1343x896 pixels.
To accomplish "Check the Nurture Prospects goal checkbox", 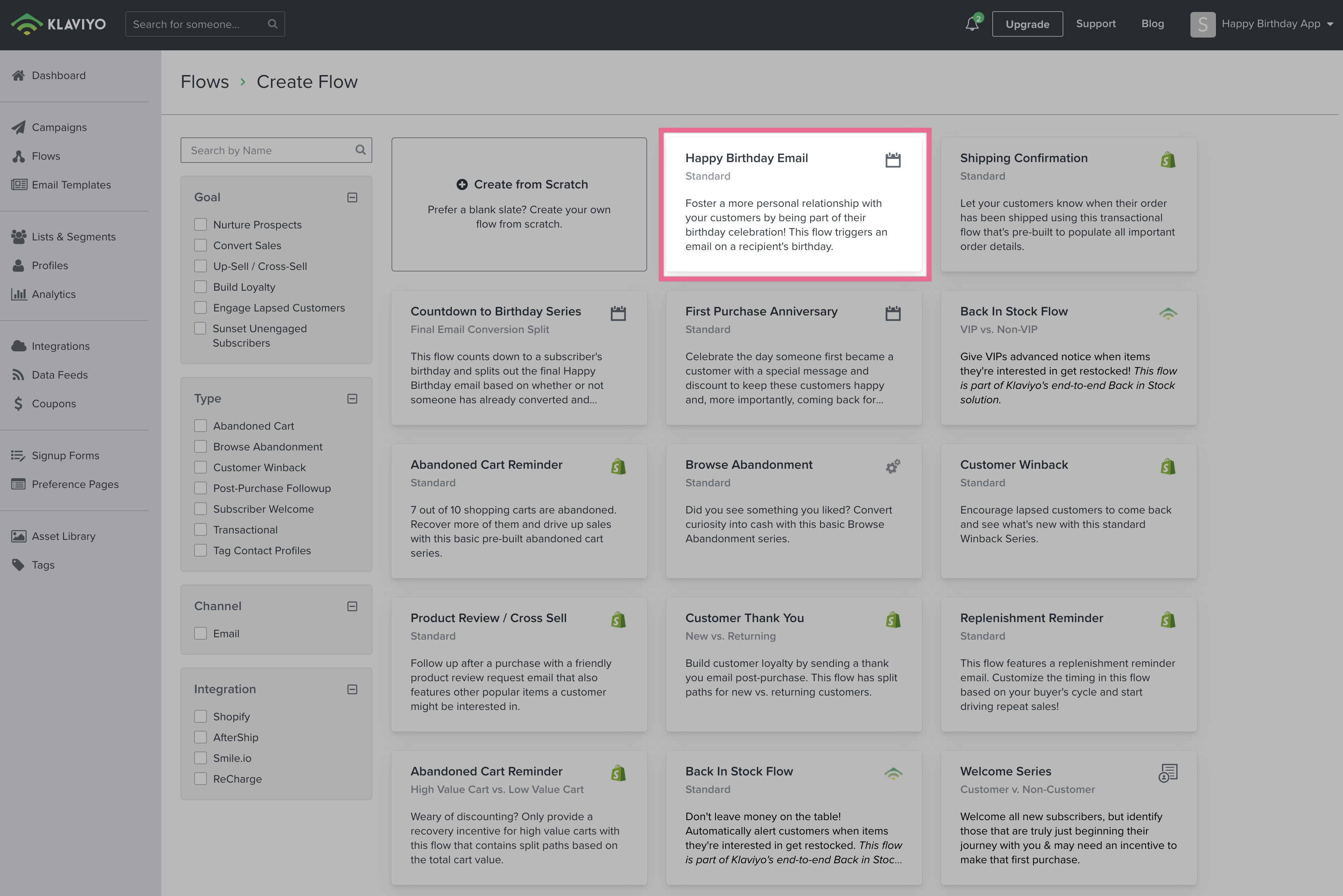I will pos(200,224).
